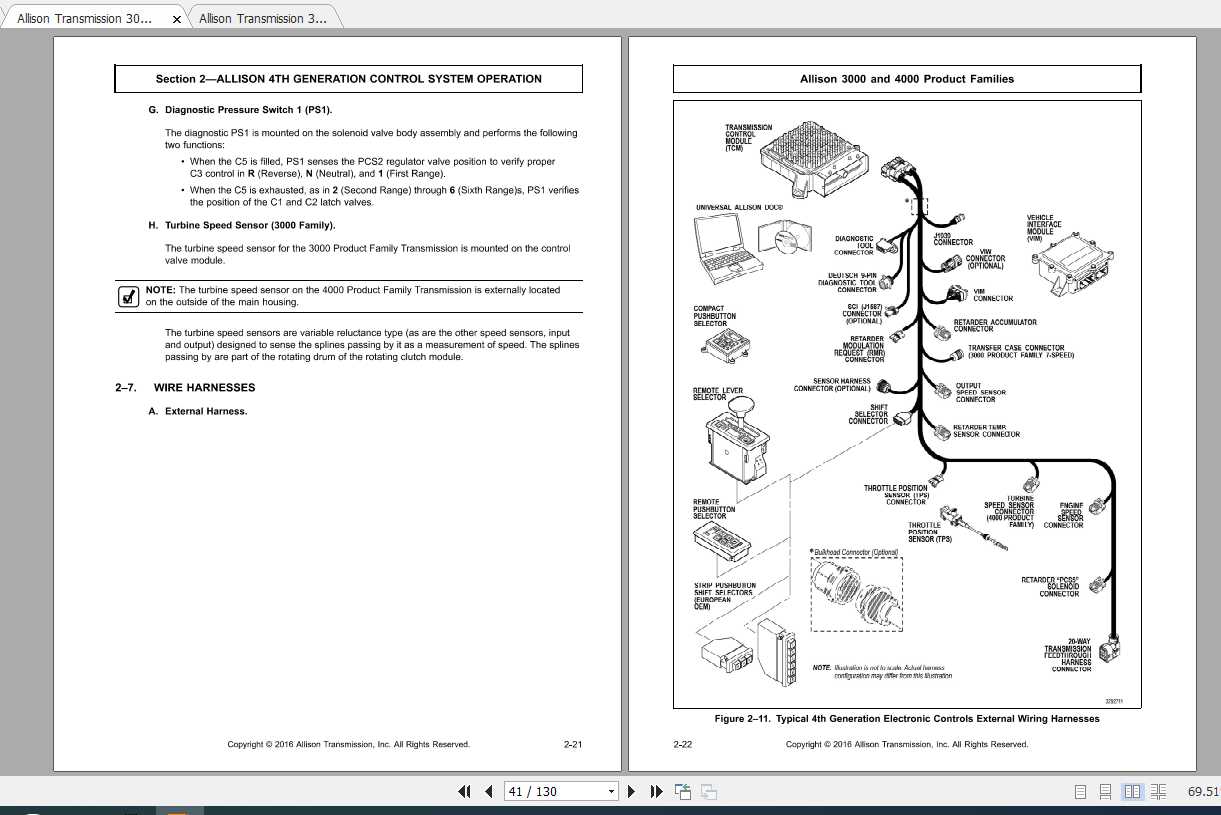
Task: Switch to the second Allison Transmission tab
Action: click(263, 18)
